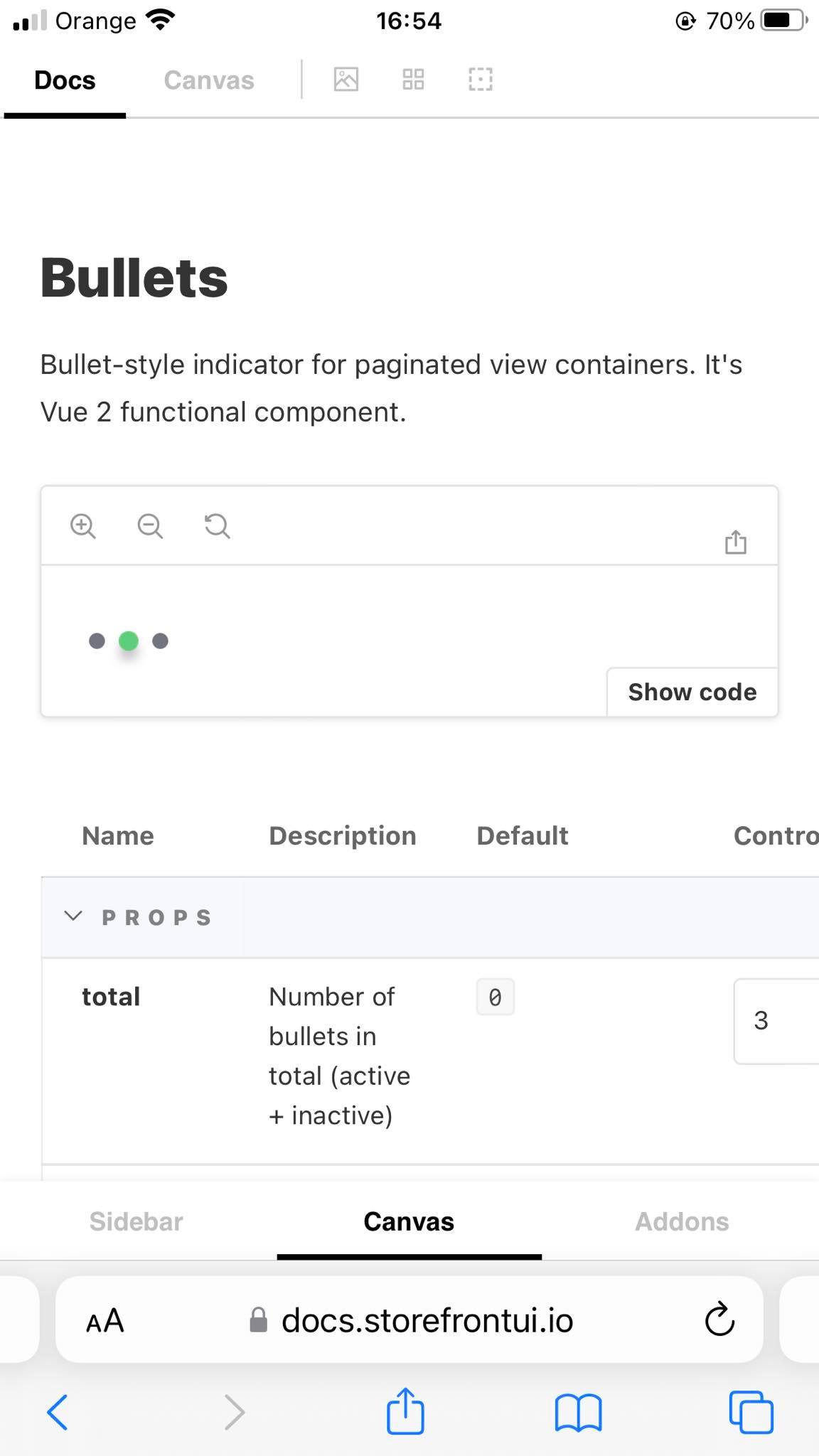Reset zoom in the preview toolbar

point(217,526)
